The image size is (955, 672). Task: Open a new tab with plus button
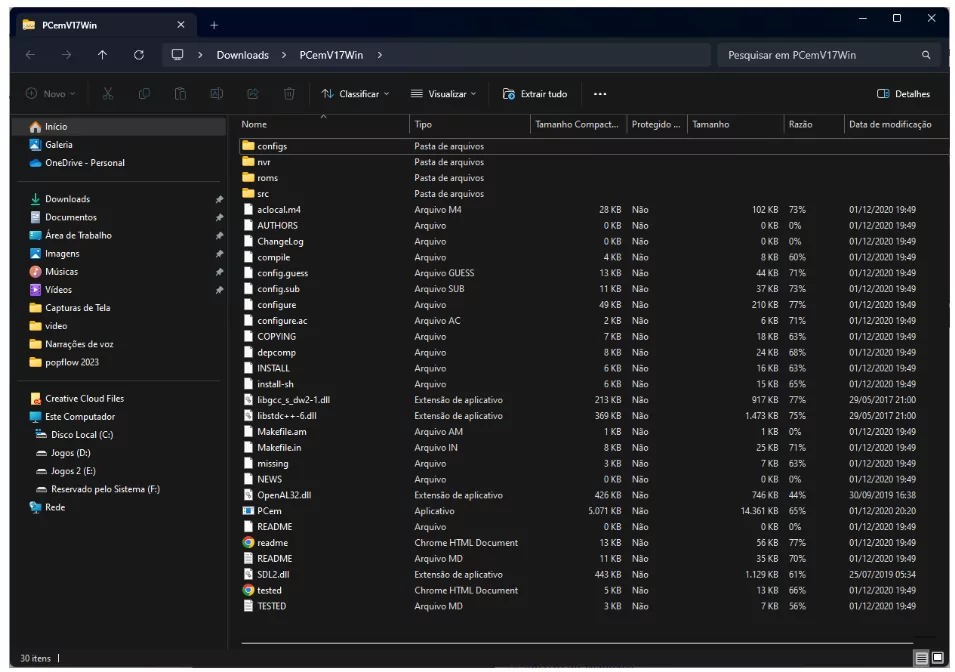click(x=214, y=25)
